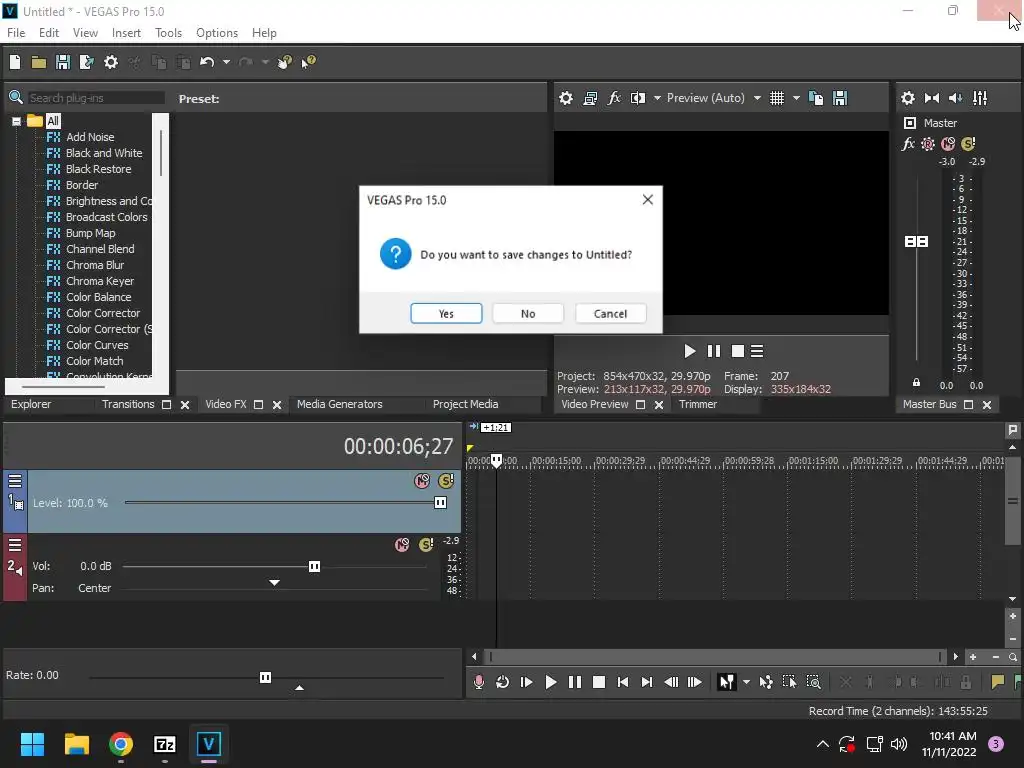Click the timeline playhead cursor marker
The width and height of the screenshot is (1024, 768).
[496, 460]
